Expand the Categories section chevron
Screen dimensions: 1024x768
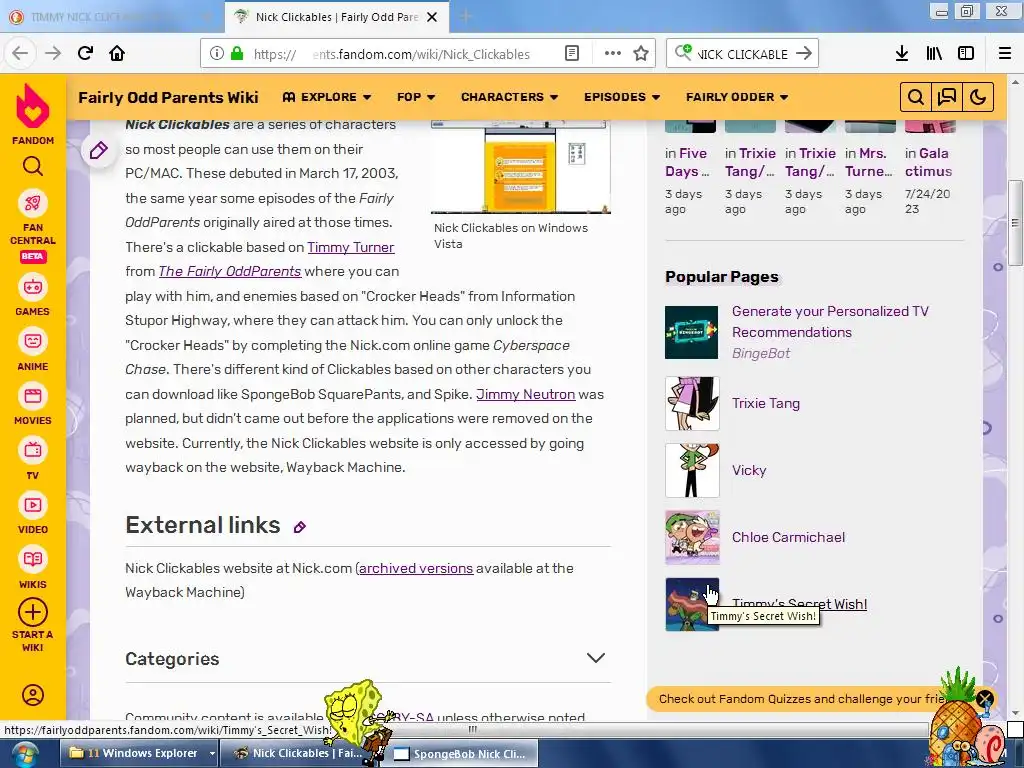tap(596, 658)
